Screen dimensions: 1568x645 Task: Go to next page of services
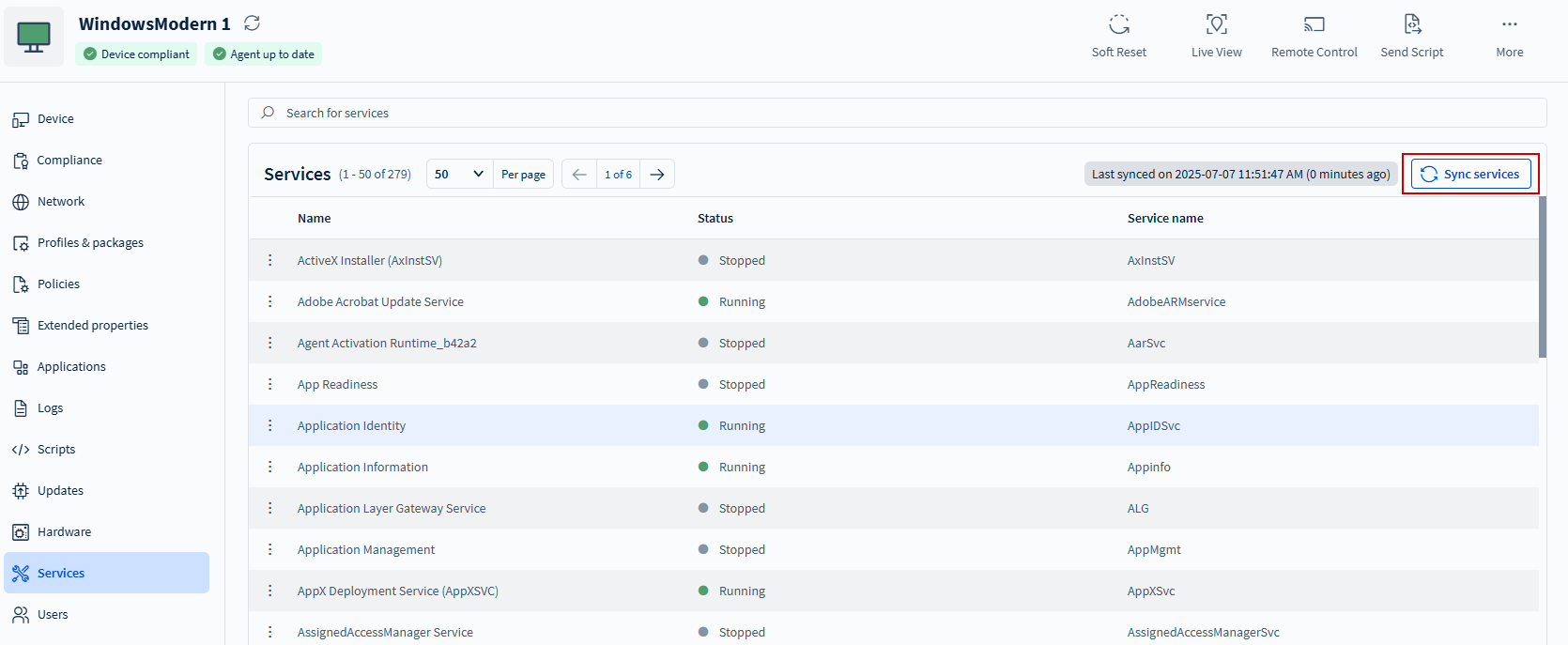pyautogui.click(x=657, y=175)
